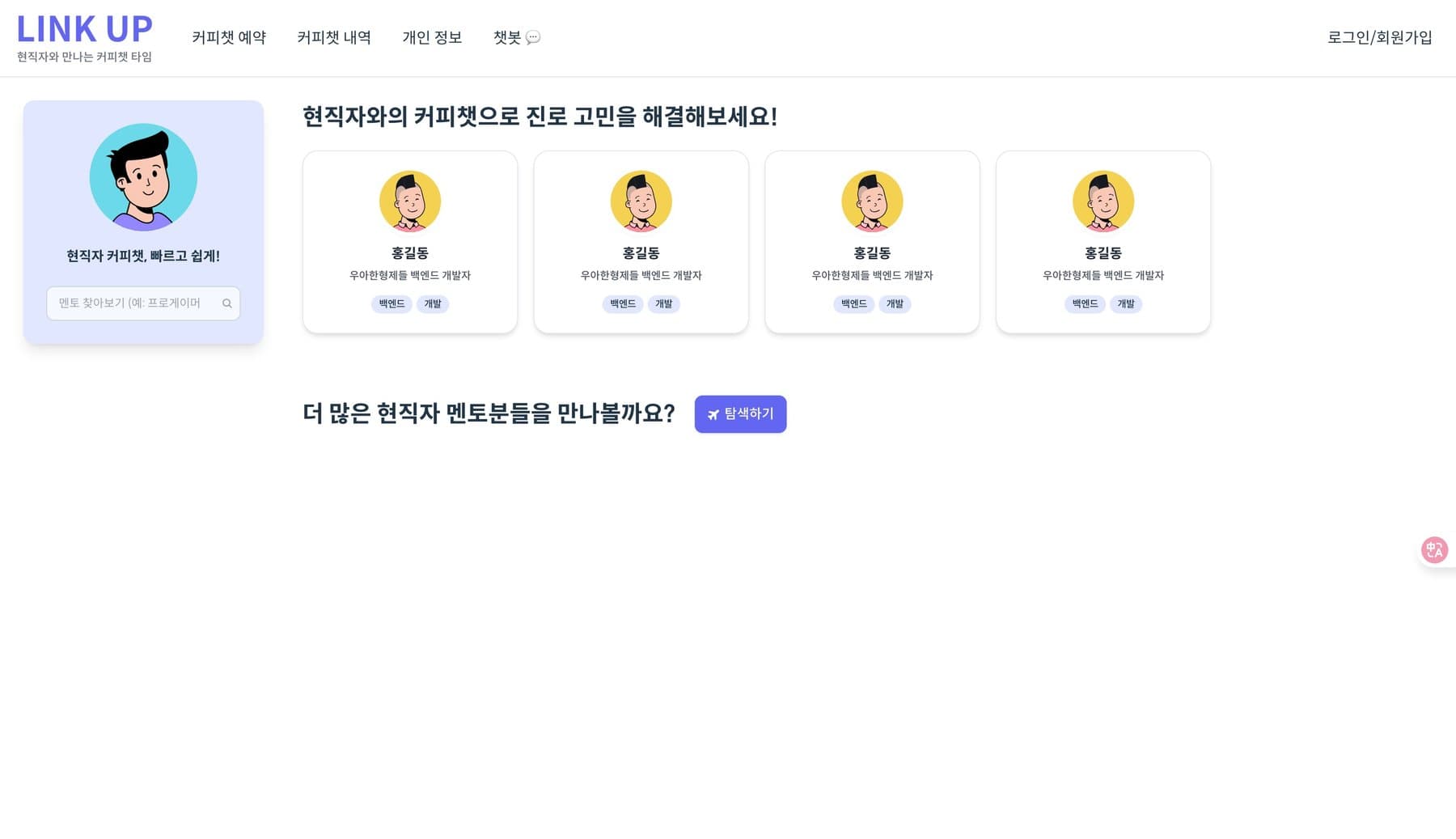Click the third mentor's yellow avatar
This screenshot has height=839, width=1456.
[872, 201]
